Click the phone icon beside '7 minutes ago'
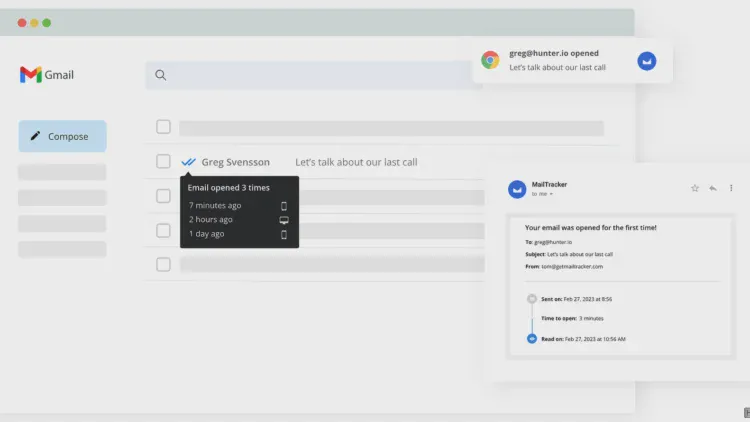The width and height of the screenshot is (750, 422). click(284, 206)
